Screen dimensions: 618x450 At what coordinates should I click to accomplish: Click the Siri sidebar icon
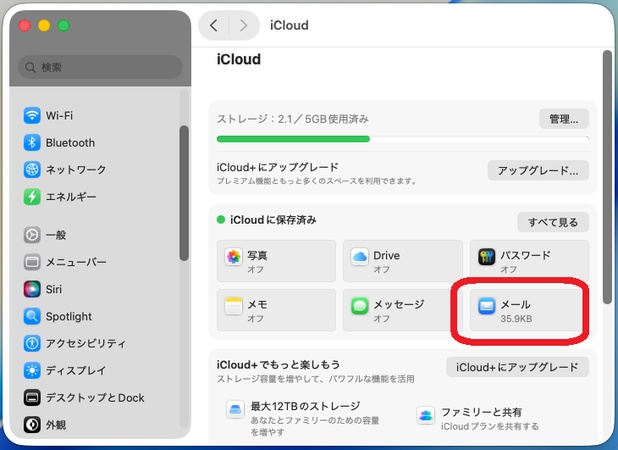[32, 289]
